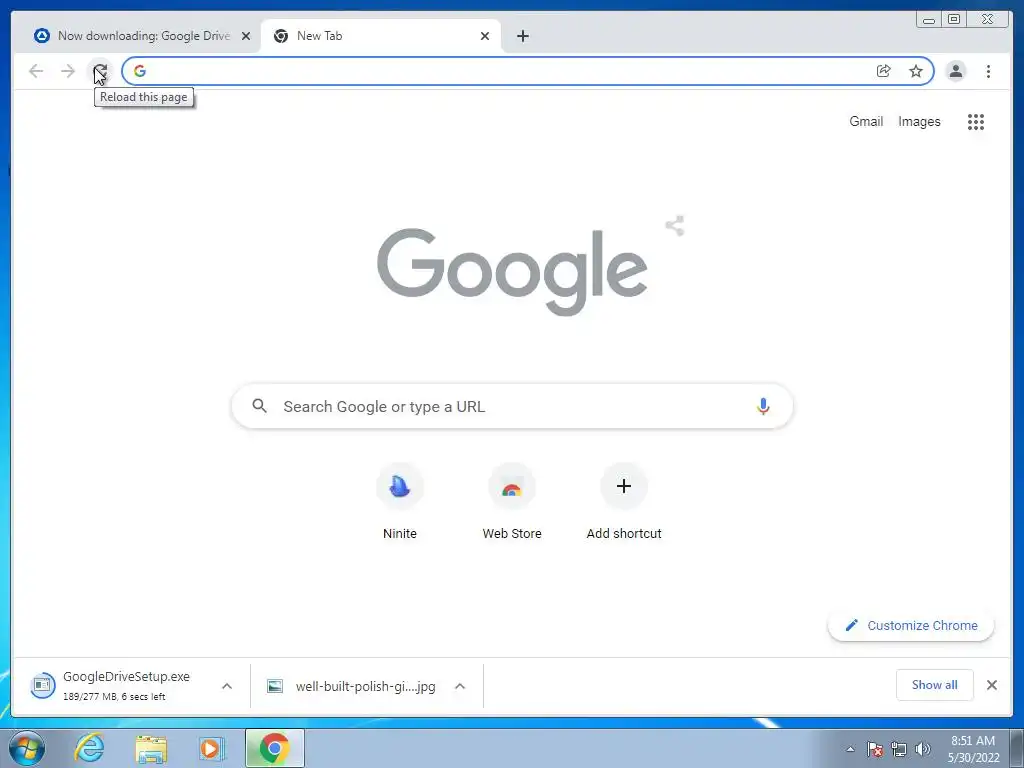This screenshot has height=768, width=1024.
Task: Open volume speaker tray icon
Action: 923,749
